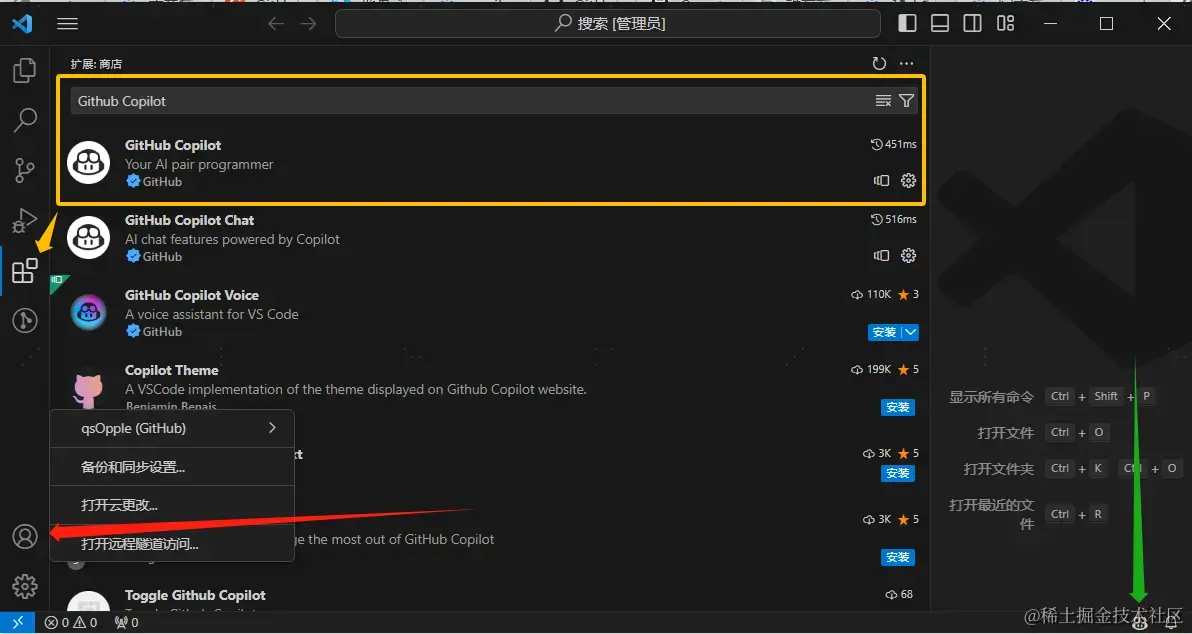
Task: Open the Run and Debug view
Action: [24, 220]
